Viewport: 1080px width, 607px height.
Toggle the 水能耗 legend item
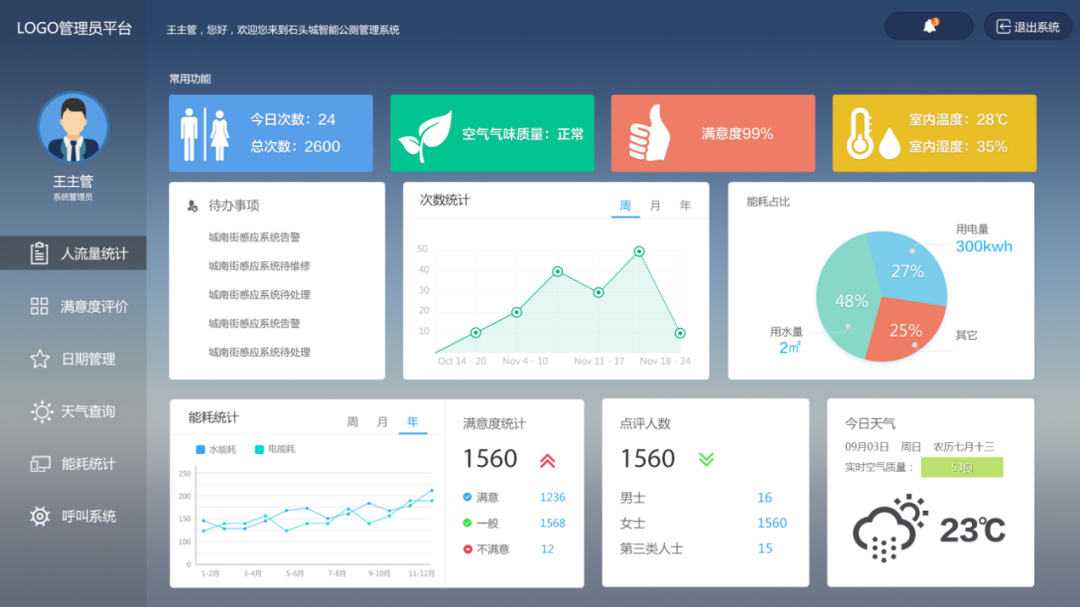click(x=216, y=450)
